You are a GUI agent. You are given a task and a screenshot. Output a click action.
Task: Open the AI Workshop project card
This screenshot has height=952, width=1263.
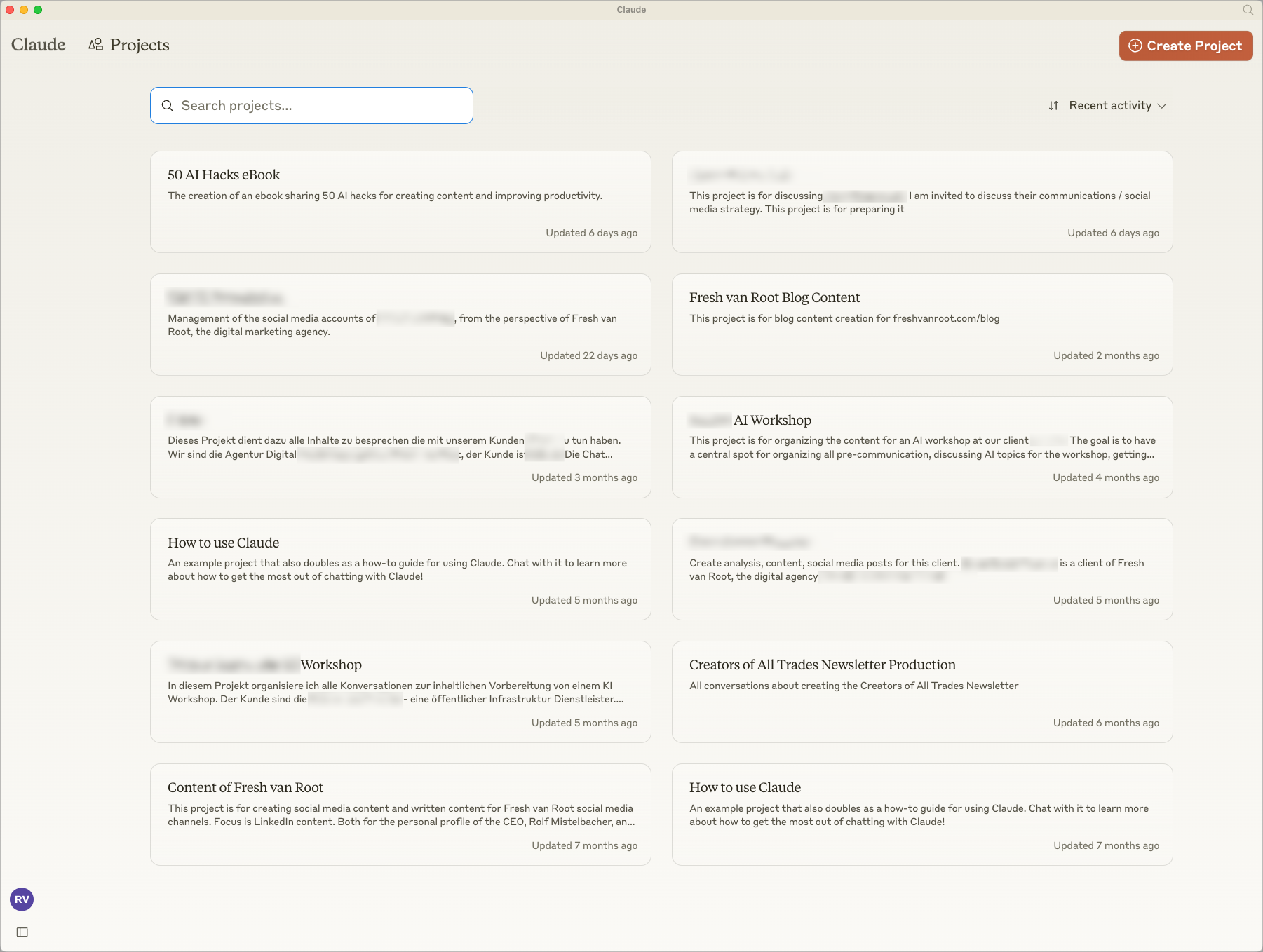coord(921,447)
